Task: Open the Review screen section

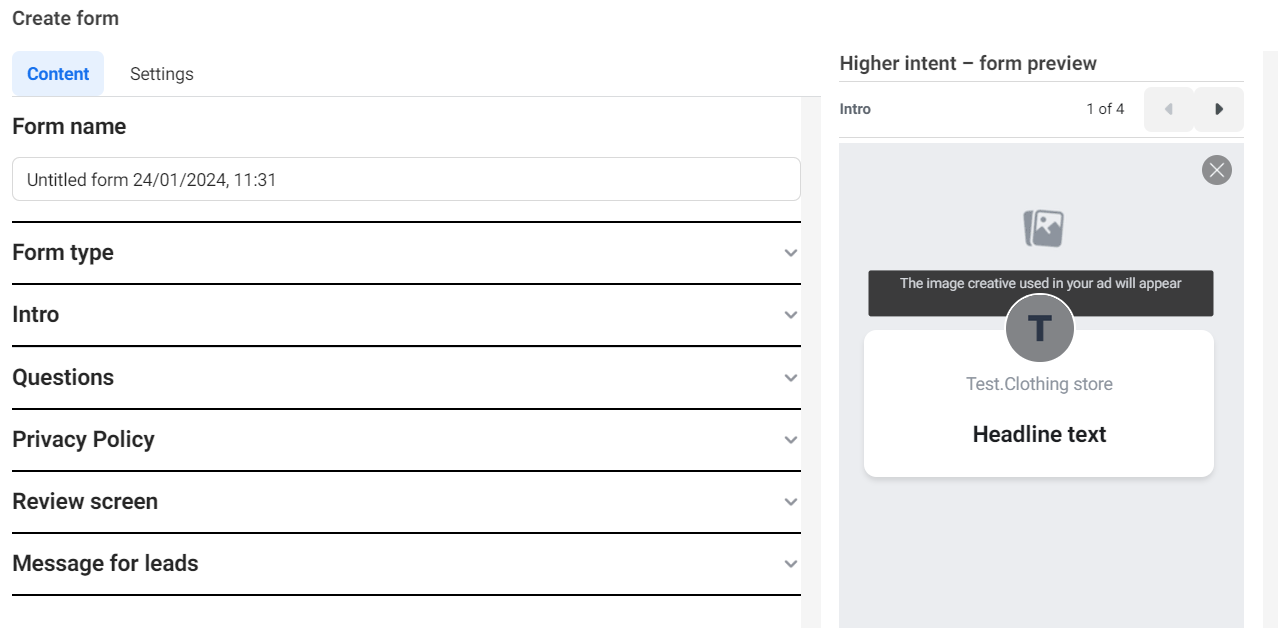Action: click(x=790, y=502)
